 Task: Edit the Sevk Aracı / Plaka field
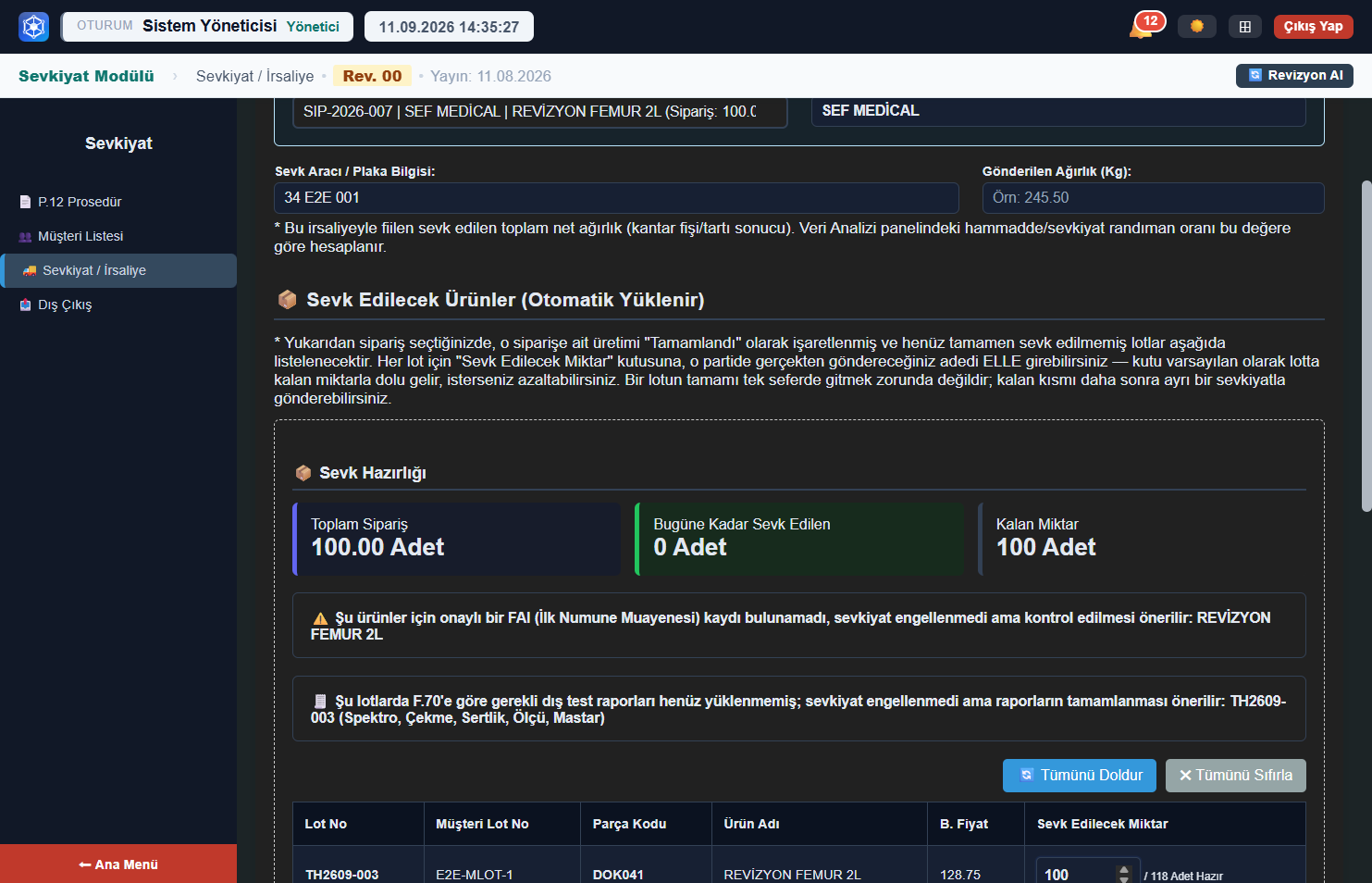(x=616, y=198)
